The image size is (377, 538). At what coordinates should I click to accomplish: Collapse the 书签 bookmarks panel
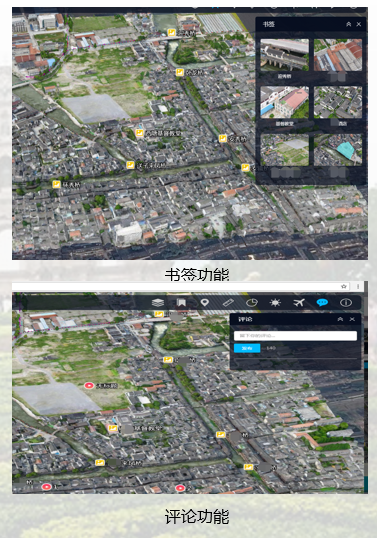349,24
